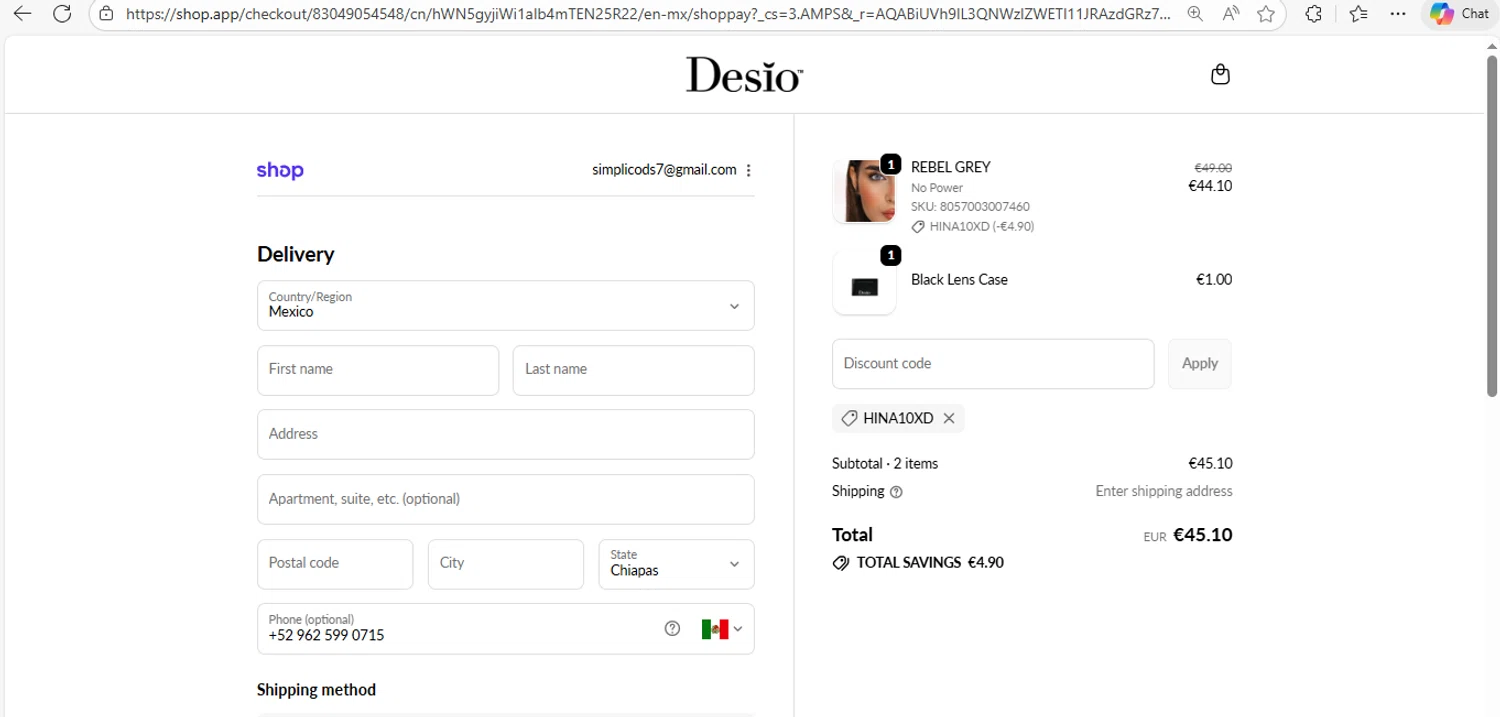Screen dimensions: 1500x717
Task: Click the Apartment, suite optional field
Action: point(506,499)
